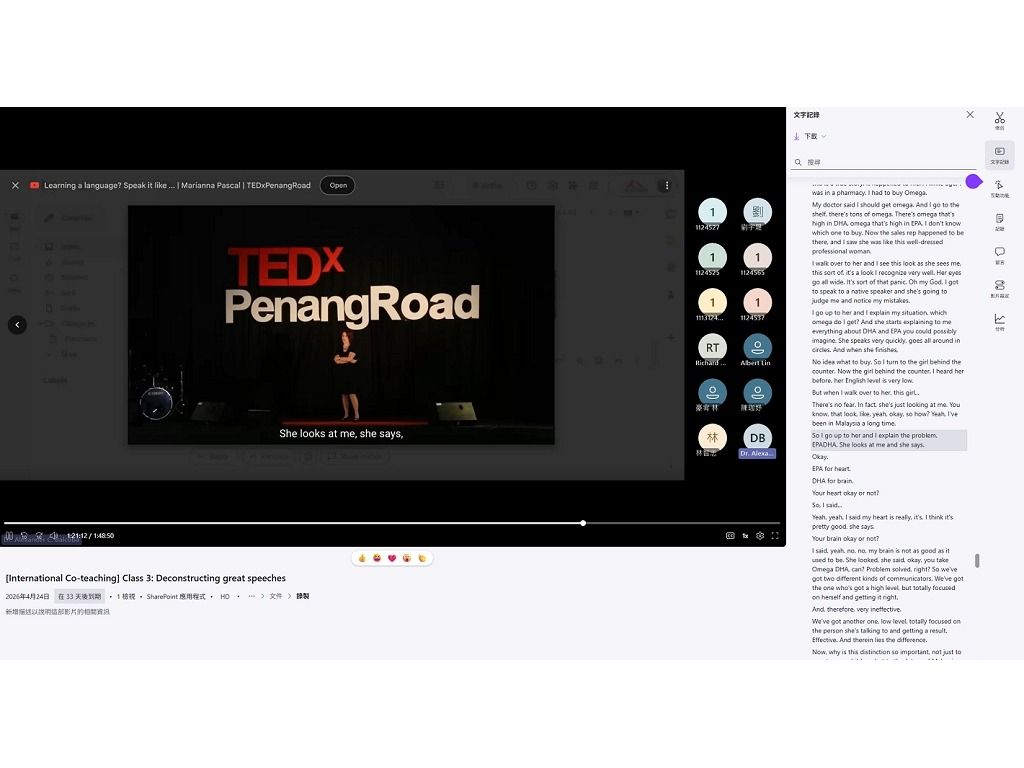Click the playback progress bar handle
This screenshot has width=1024, height=768.
[x=583, y=523]
